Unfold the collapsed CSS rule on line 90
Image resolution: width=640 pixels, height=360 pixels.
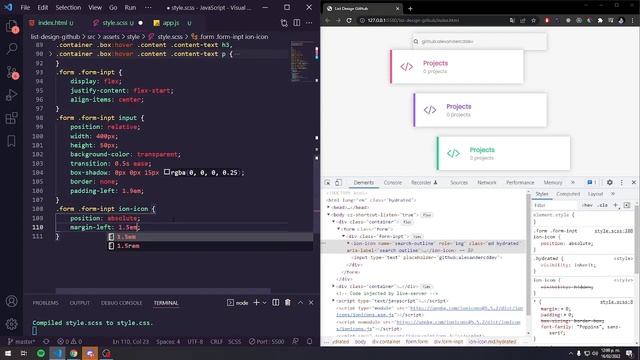(x=51, y=54)
